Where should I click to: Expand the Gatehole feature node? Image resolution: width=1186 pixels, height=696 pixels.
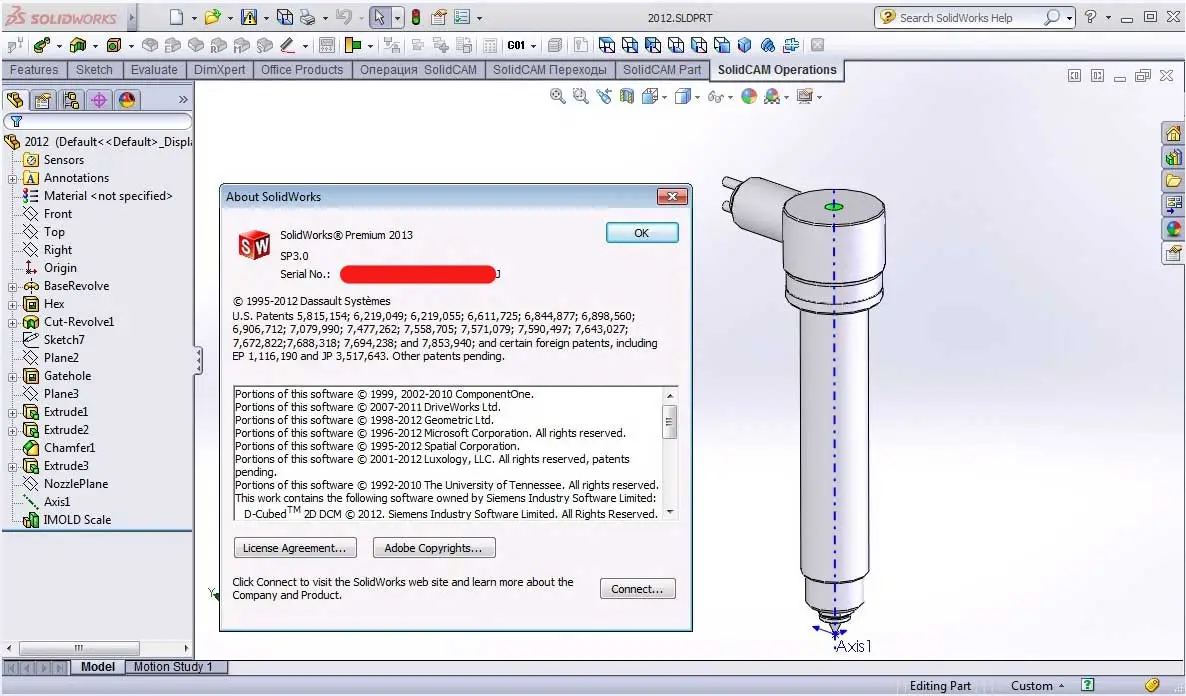click(x=12, y=377)
